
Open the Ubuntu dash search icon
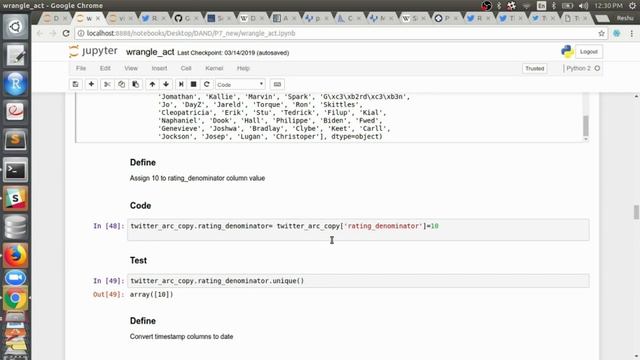click(16, 27)
